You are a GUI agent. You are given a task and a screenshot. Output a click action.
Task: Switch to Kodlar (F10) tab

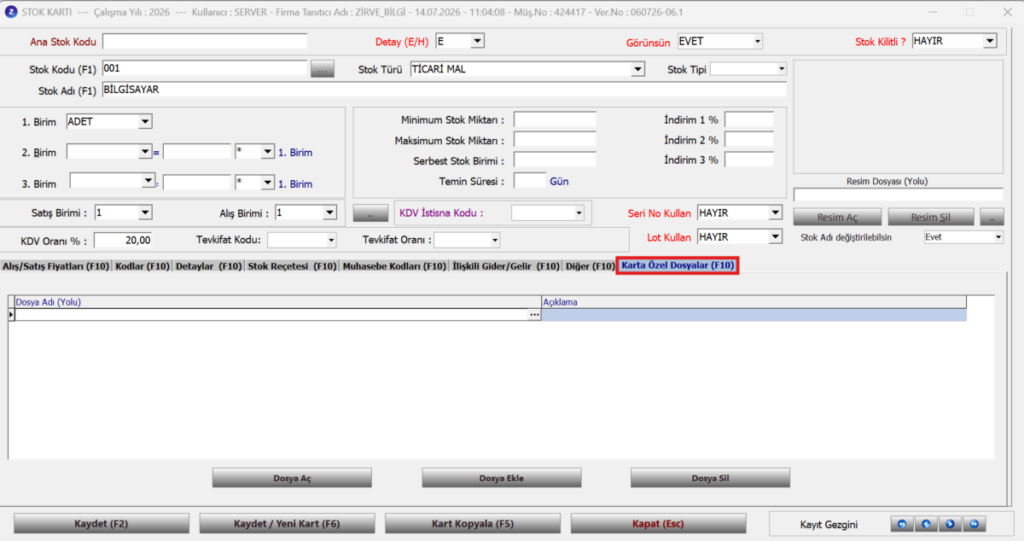click(x=142, y=266)
